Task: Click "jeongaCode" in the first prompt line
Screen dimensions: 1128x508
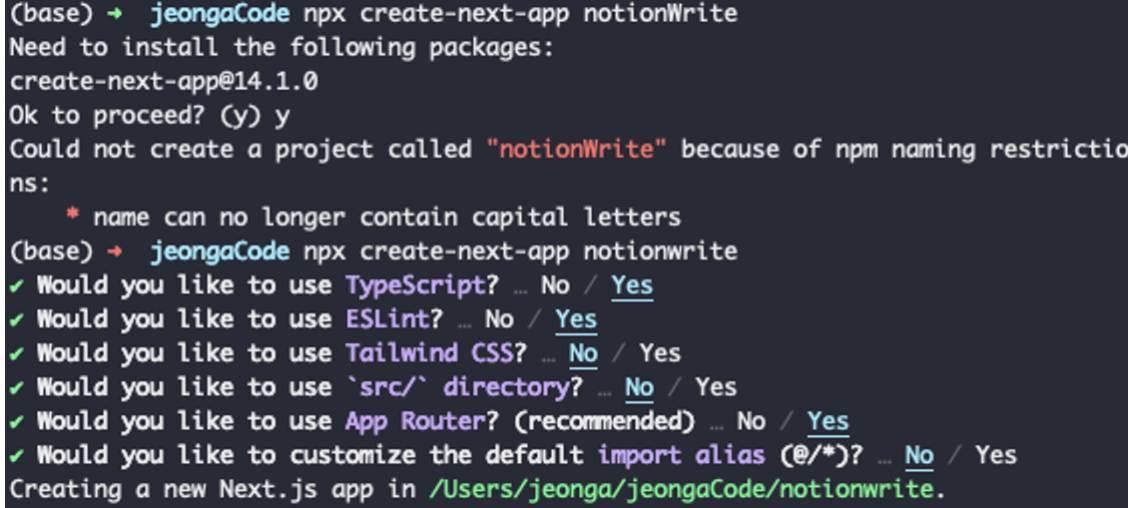Action: (x=219, y=13)
